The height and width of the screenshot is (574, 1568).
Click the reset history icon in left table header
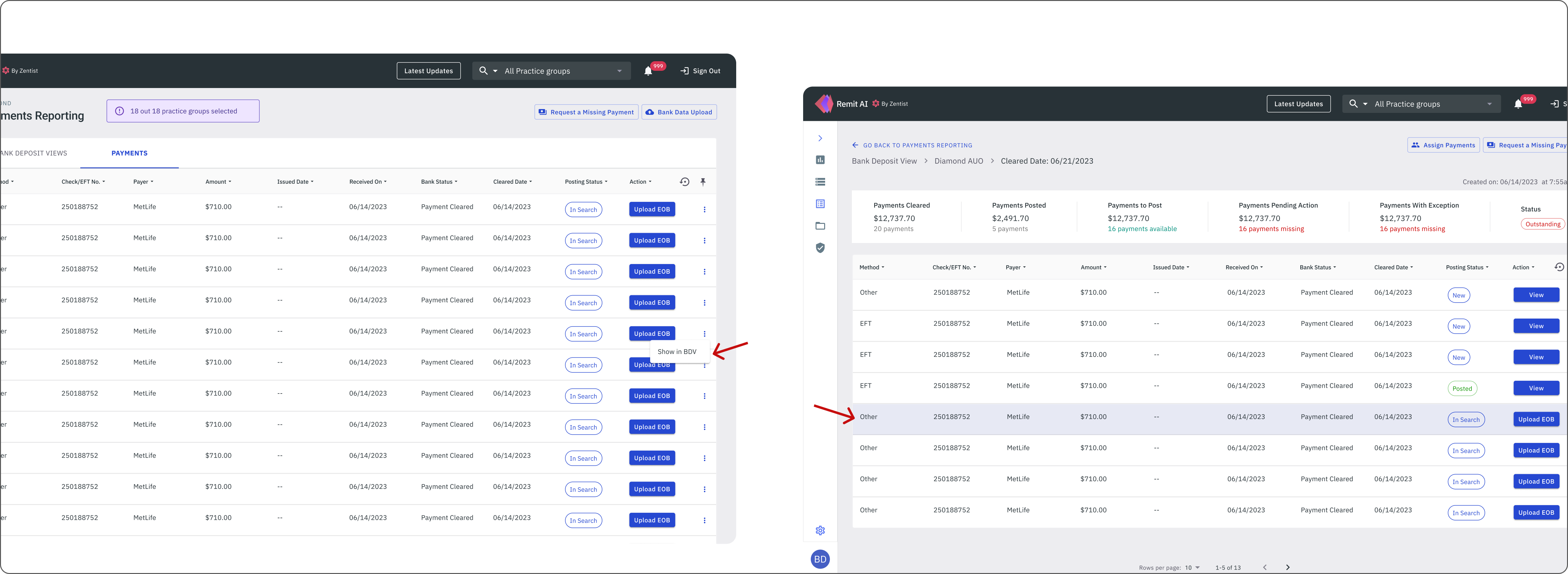click(x=684, y=181)
